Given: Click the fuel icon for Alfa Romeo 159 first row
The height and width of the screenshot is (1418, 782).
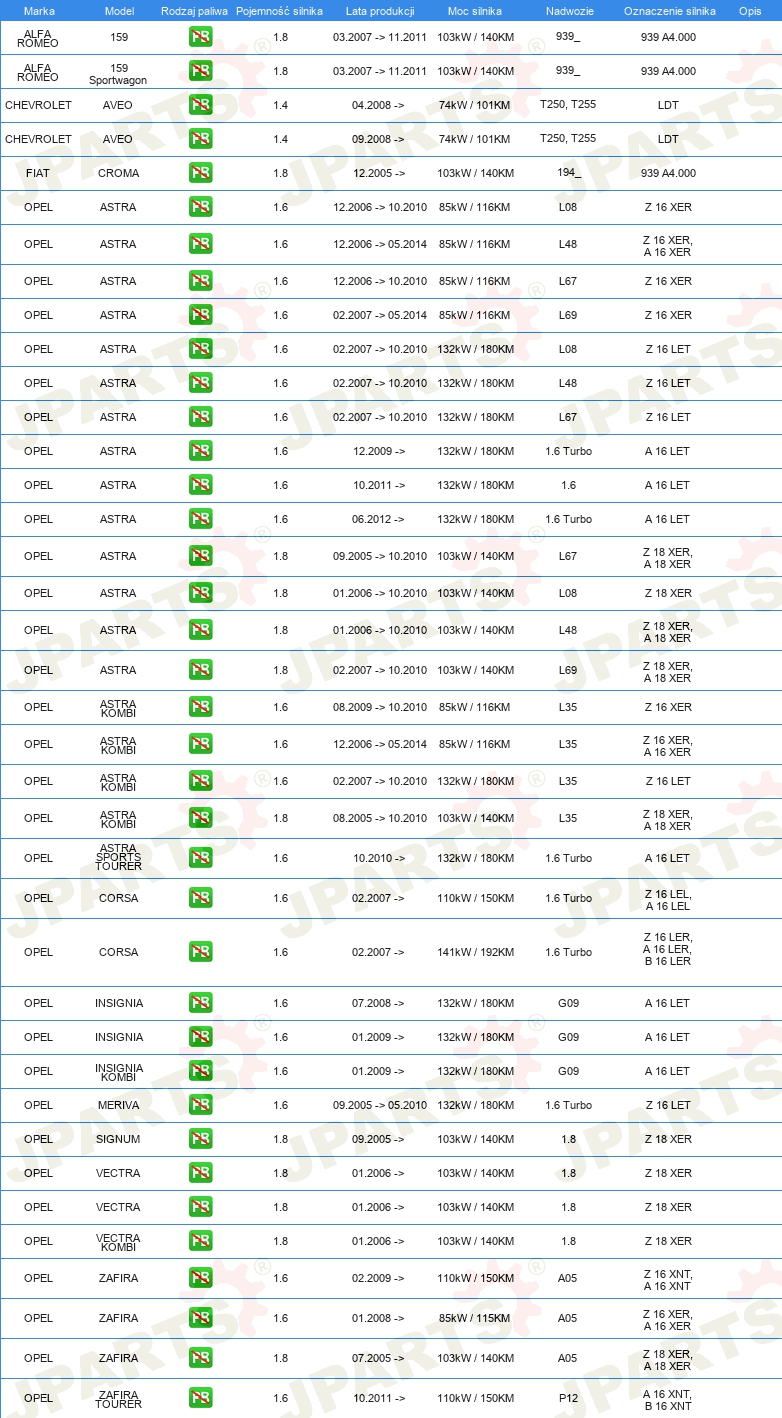Looking at the screenshot, I should tap(200, 37).
